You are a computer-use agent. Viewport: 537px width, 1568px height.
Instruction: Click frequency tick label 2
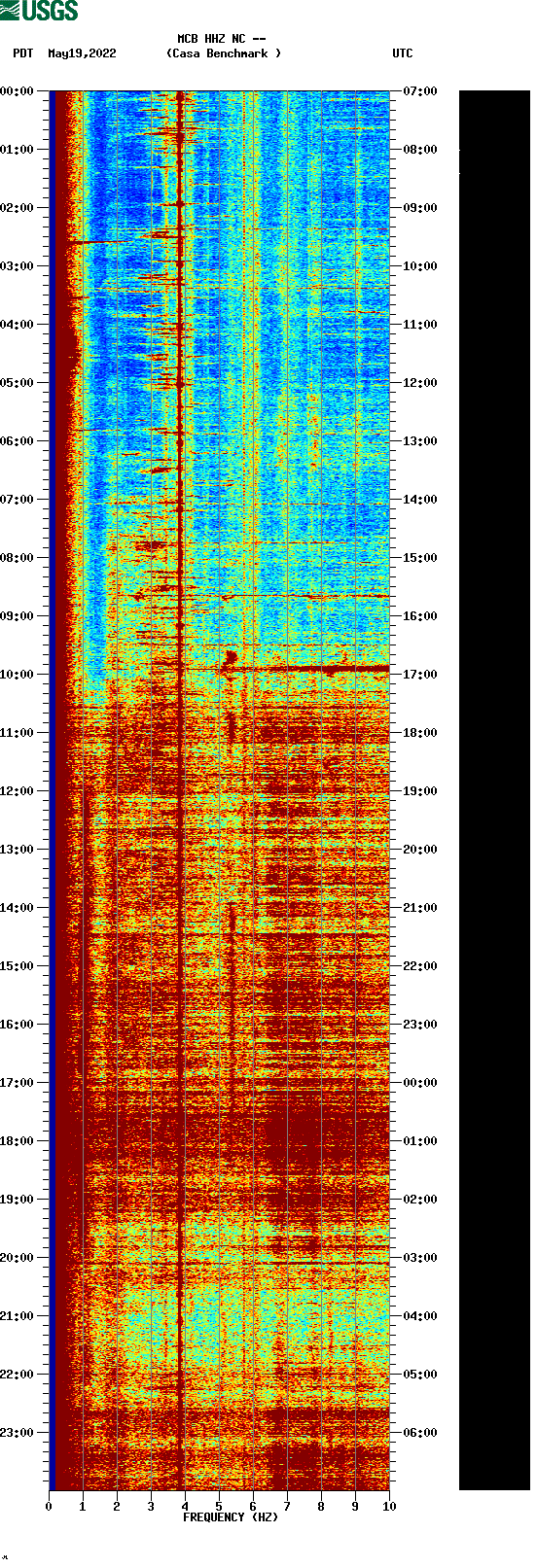117,1507
